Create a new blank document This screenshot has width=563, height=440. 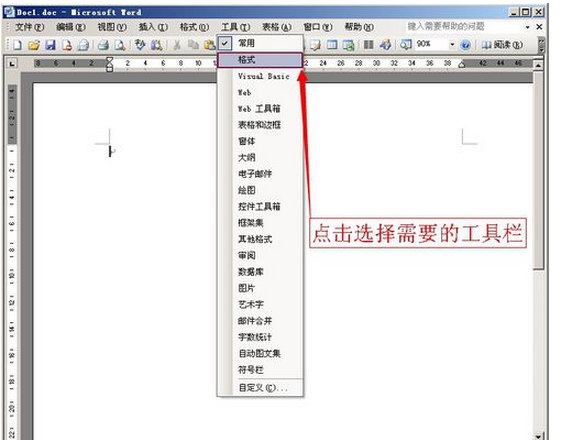pyautogui.click(x=17, y=45)
